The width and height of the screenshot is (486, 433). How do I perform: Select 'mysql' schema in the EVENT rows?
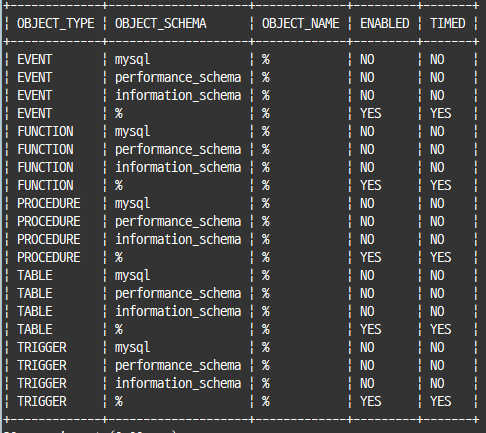pos(132,60)
